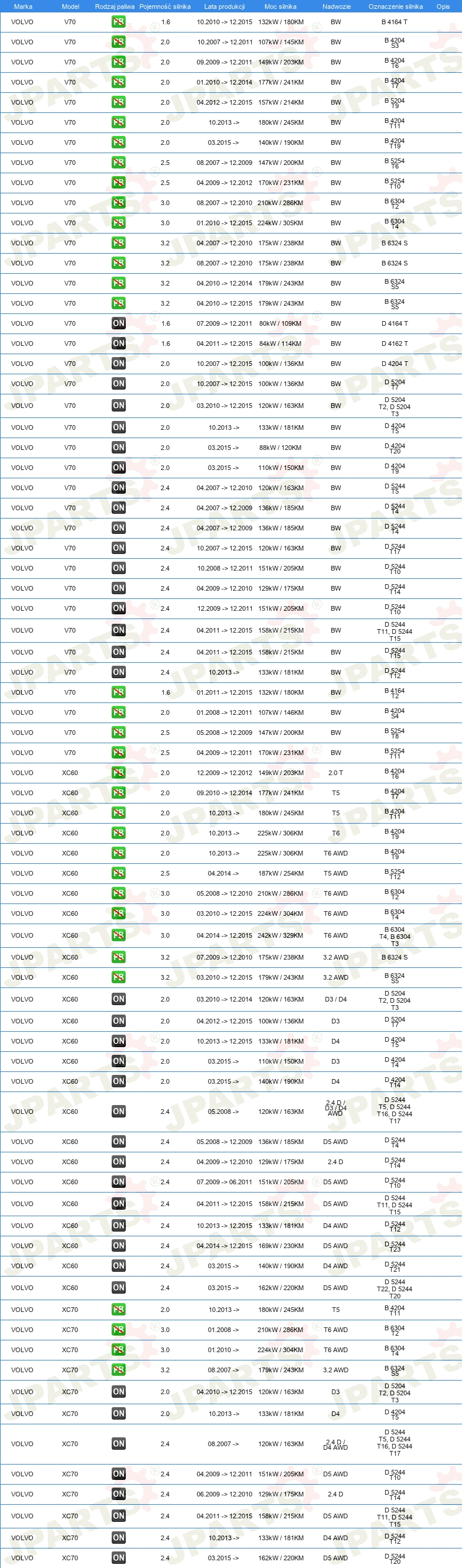Click PB icon in XC70 01.2010 -> row
This screenshot has height=1568, width=462.
coord(119,1349)
